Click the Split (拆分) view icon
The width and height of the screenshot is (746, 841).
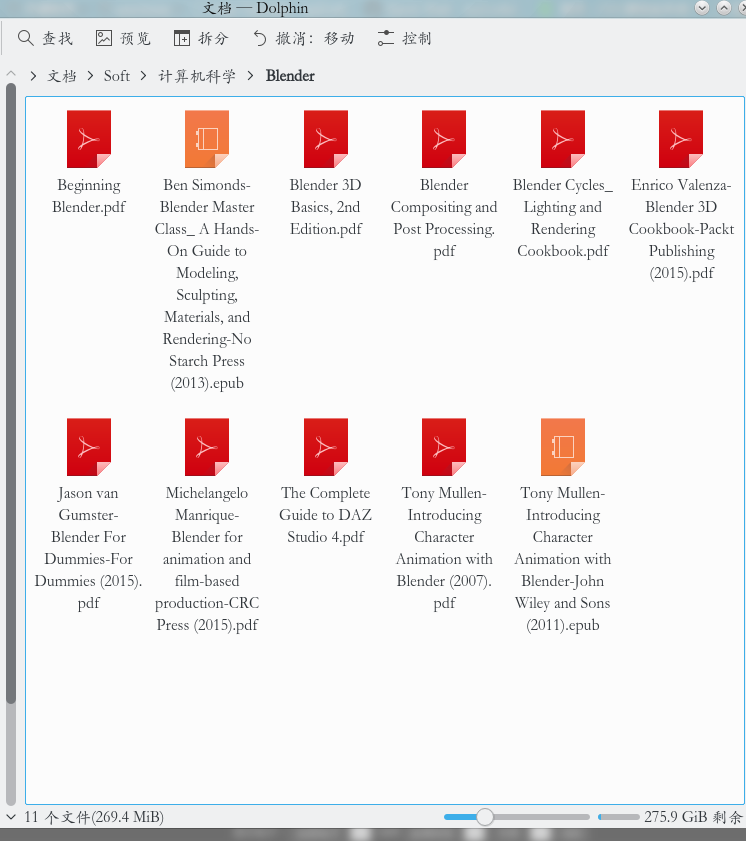pos(182,38)
